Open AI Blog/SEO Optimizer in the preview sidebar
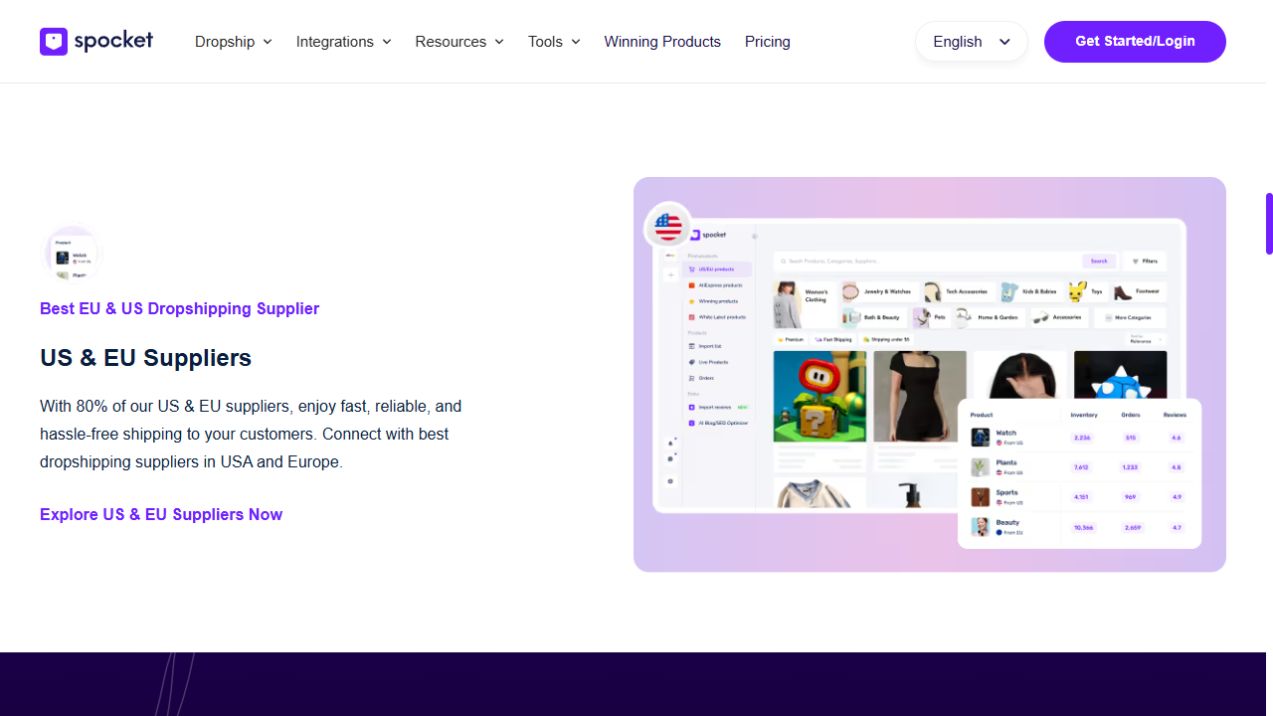Viewport: 1273px width, 716px height. pyautogui.click(x=717, y=423)
